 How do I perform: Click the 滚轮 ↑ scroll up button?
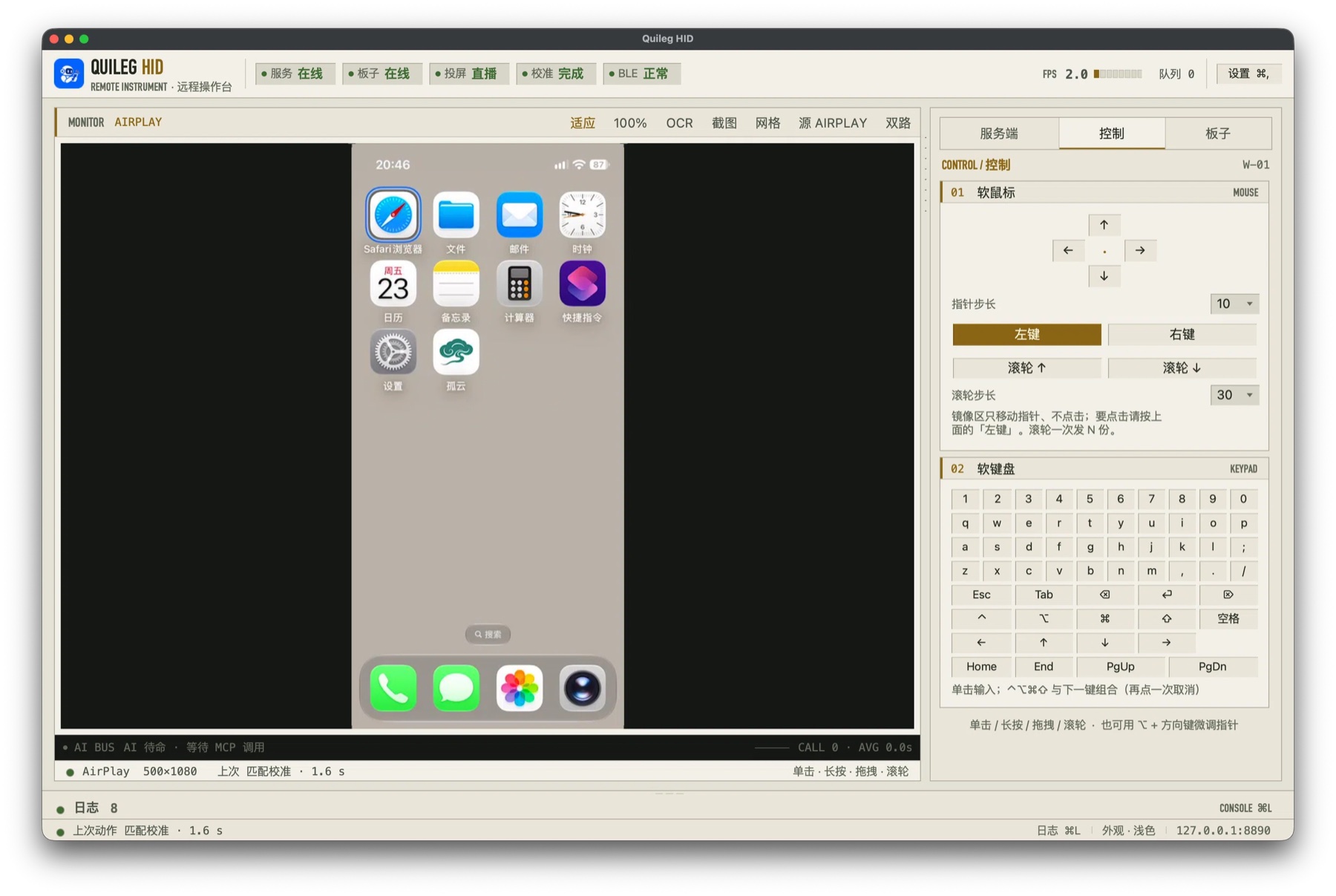coord(1026,367)
